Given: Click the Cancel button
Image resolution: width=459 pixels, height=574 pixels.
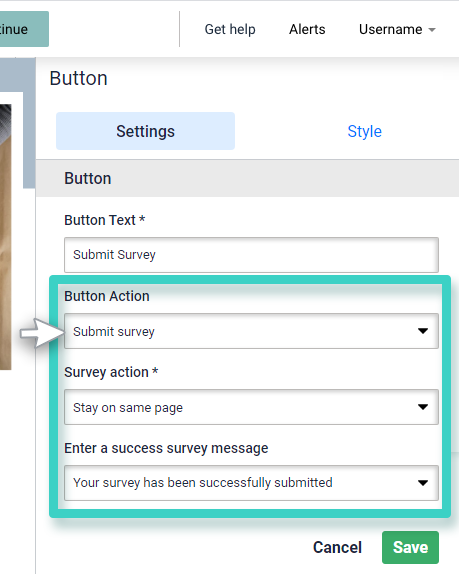Looking at the screenshot, I should pos(337,548).
